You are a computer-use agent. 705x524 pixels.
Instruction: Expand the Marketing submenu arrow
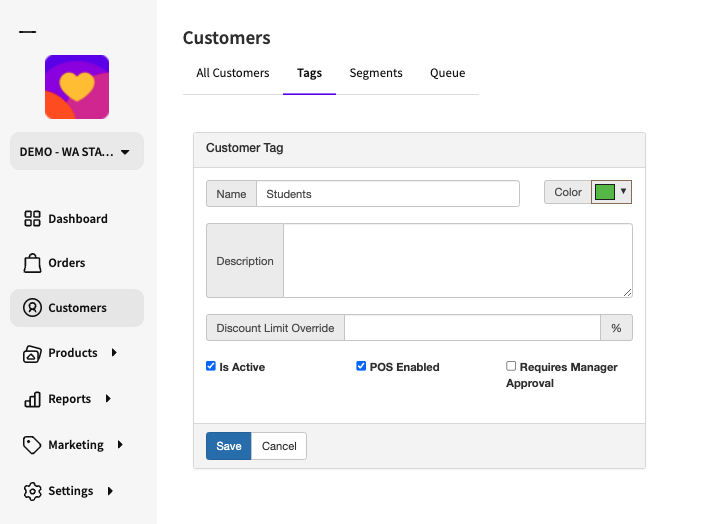coord(120,444)
